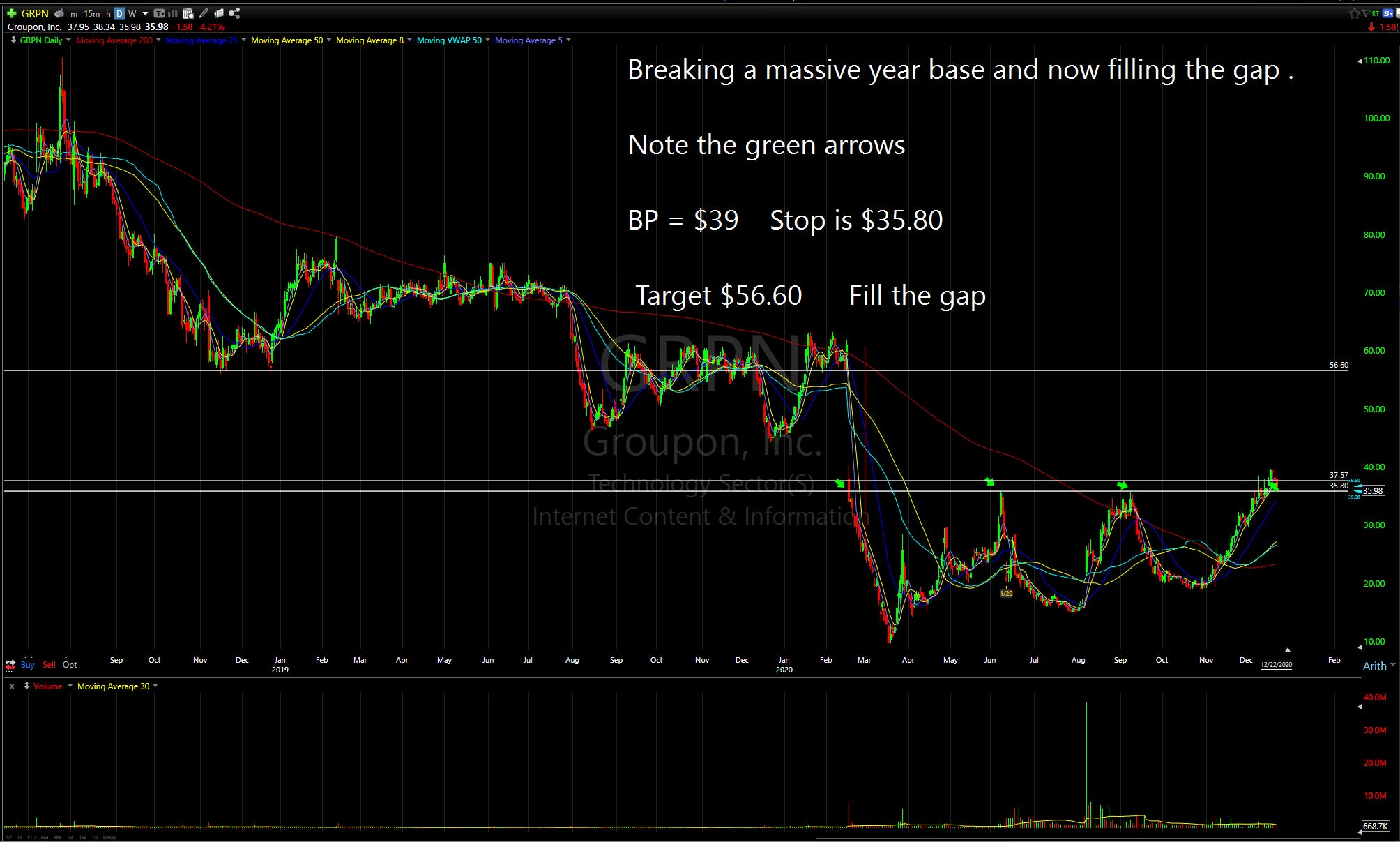Screen dimensions: 1400x842
Task: Click the star favorite icon top right
Action: [1354, 13]
